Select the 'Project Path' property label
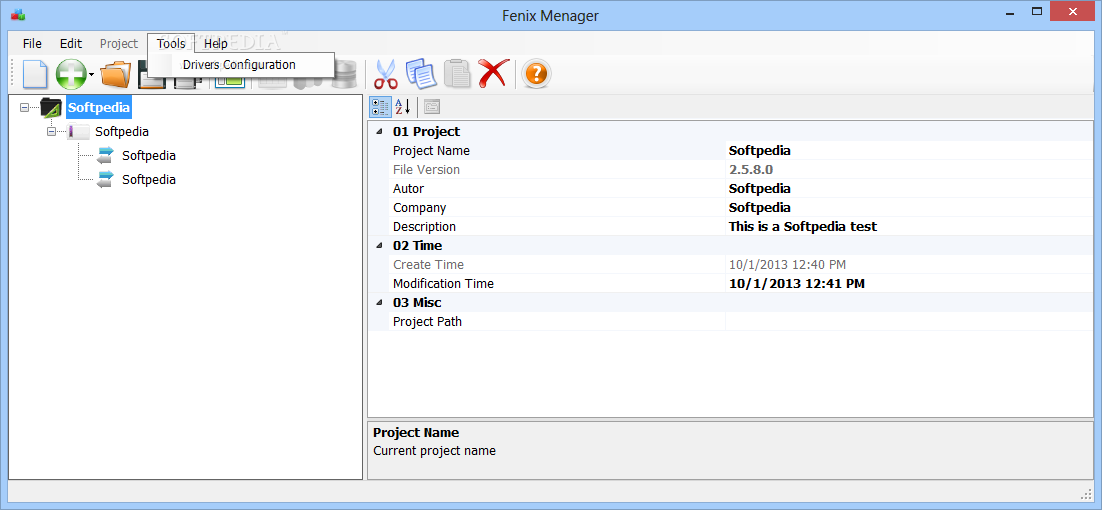Viewport: 1102px width, 510px height. tap(427, 321)
